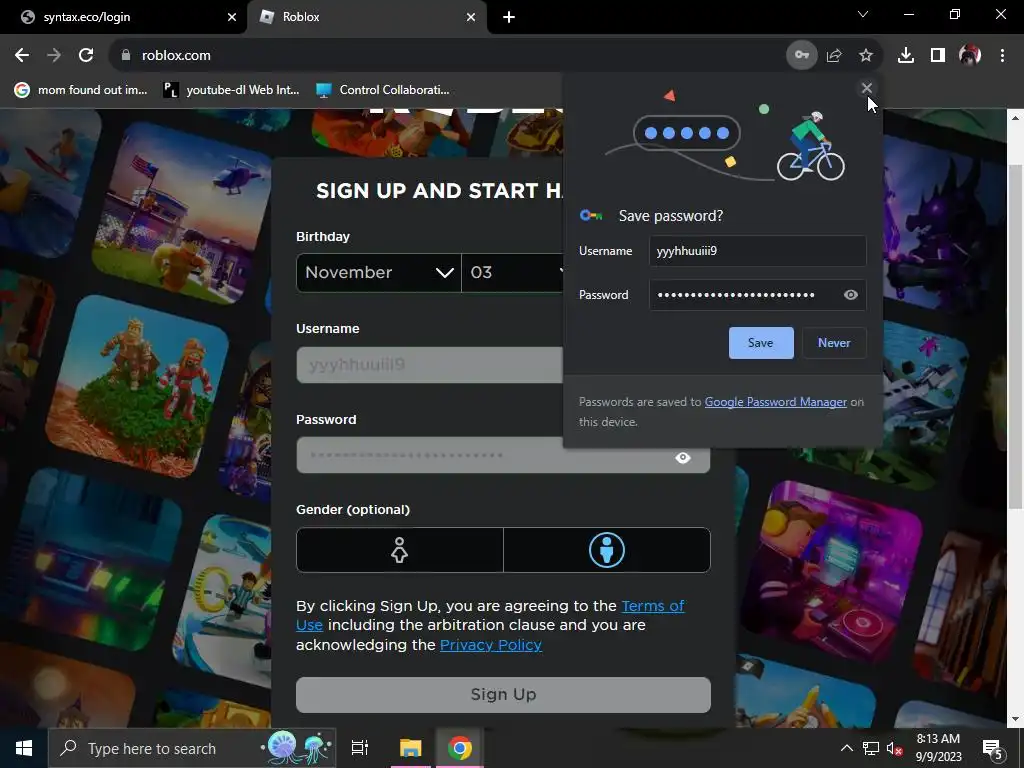
Task: Click the Sign Up button
Action: [503, 694]
